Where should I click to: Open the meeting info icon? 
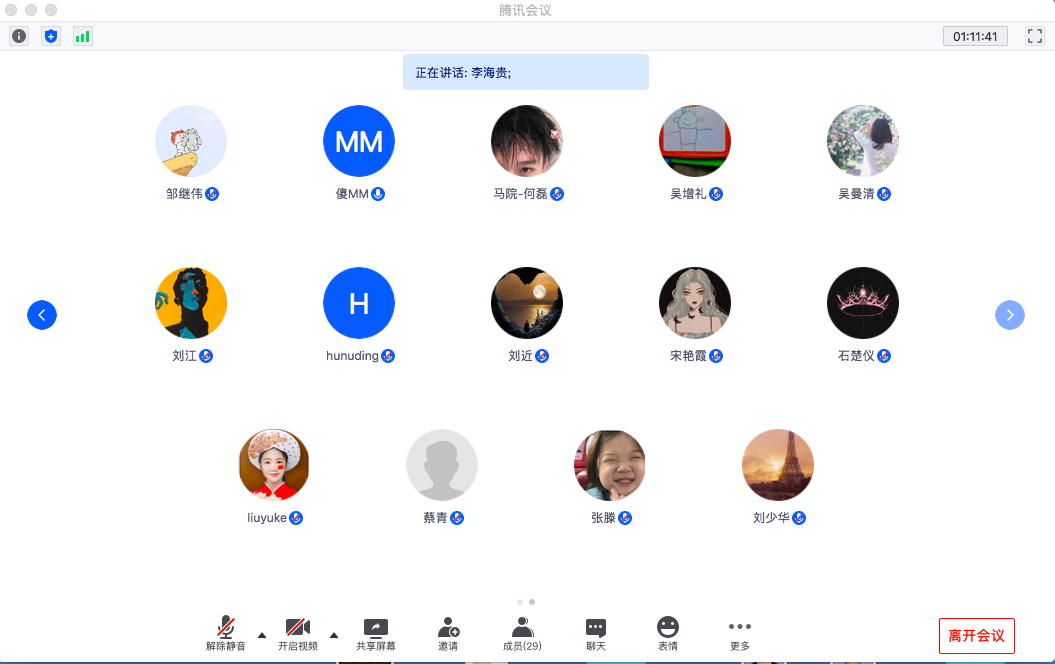[x=19, y=36]
